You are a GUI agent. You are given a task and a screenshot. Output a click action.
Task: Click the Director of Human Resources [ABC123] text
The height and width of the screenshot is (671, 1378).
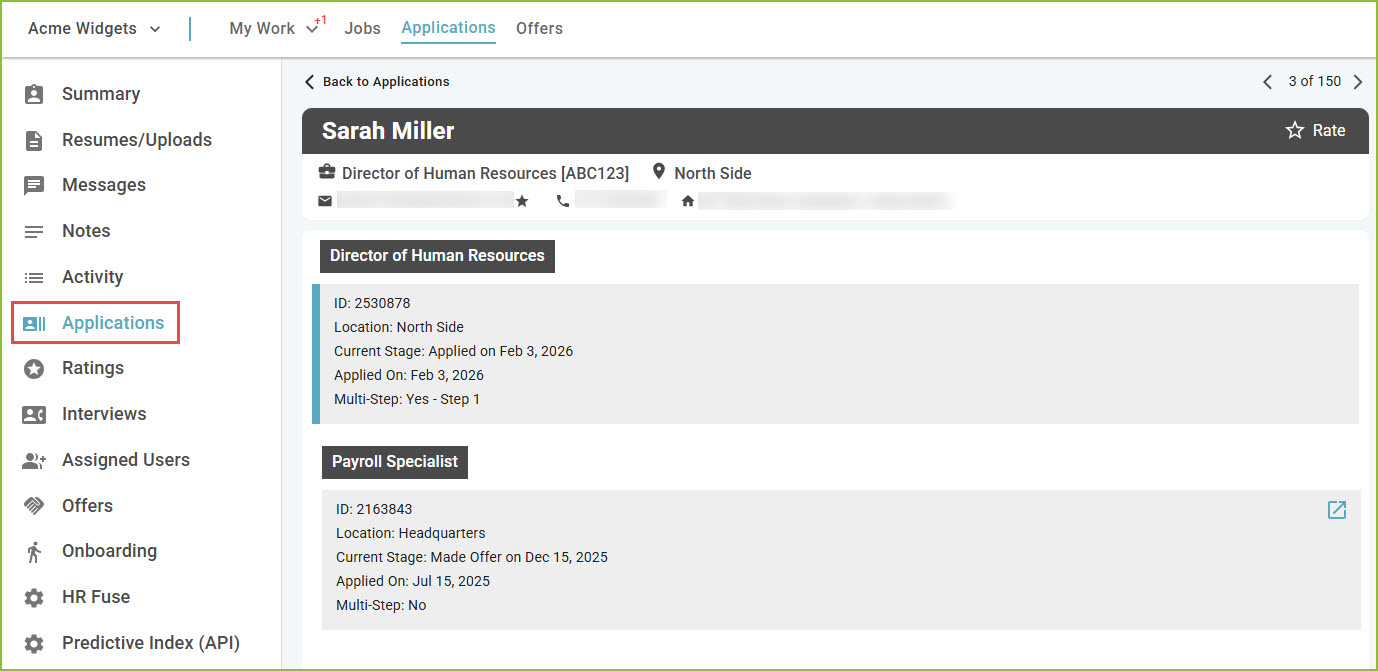485,173
